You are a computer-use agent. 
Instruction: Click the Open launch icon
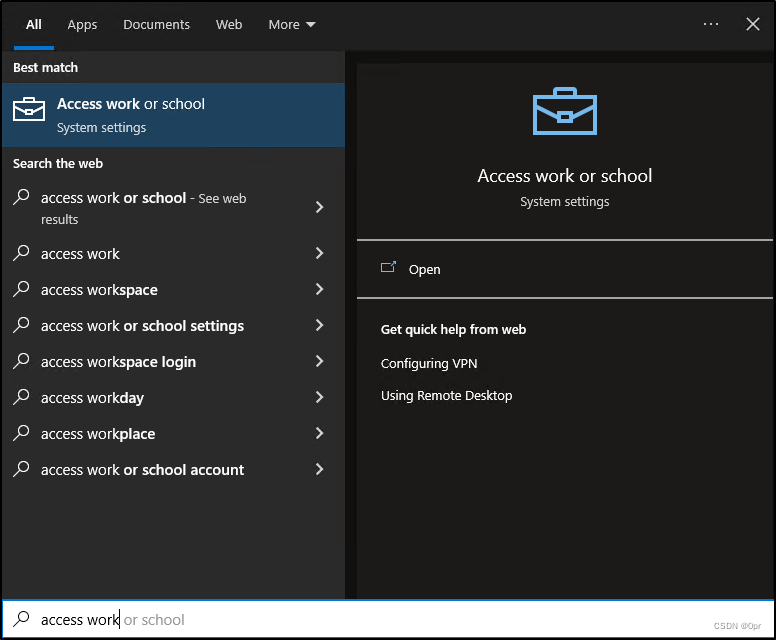tap(388, 267)
